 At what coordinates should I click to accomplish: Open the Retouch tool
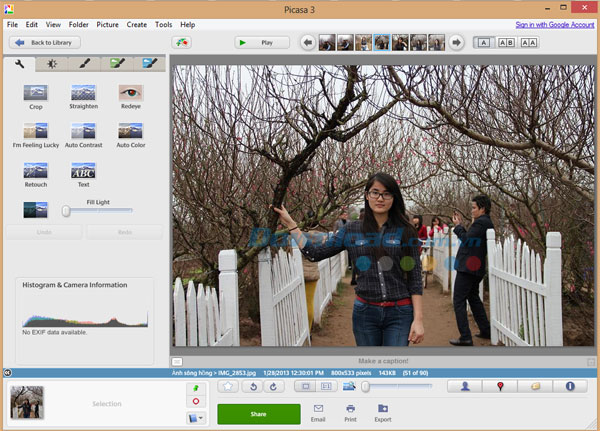(x=36, y=171)
